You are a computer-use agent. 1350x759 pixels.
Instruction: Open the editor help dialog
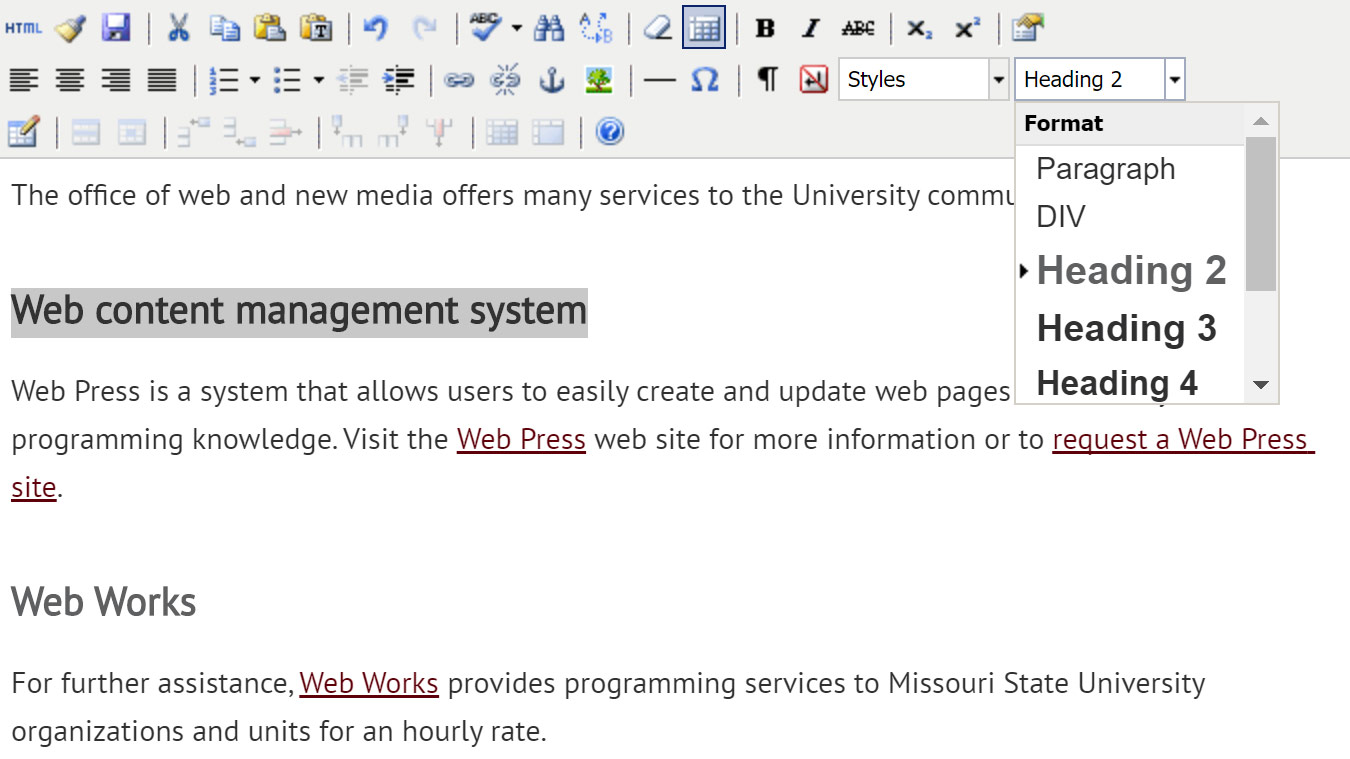tap(609, 131)
